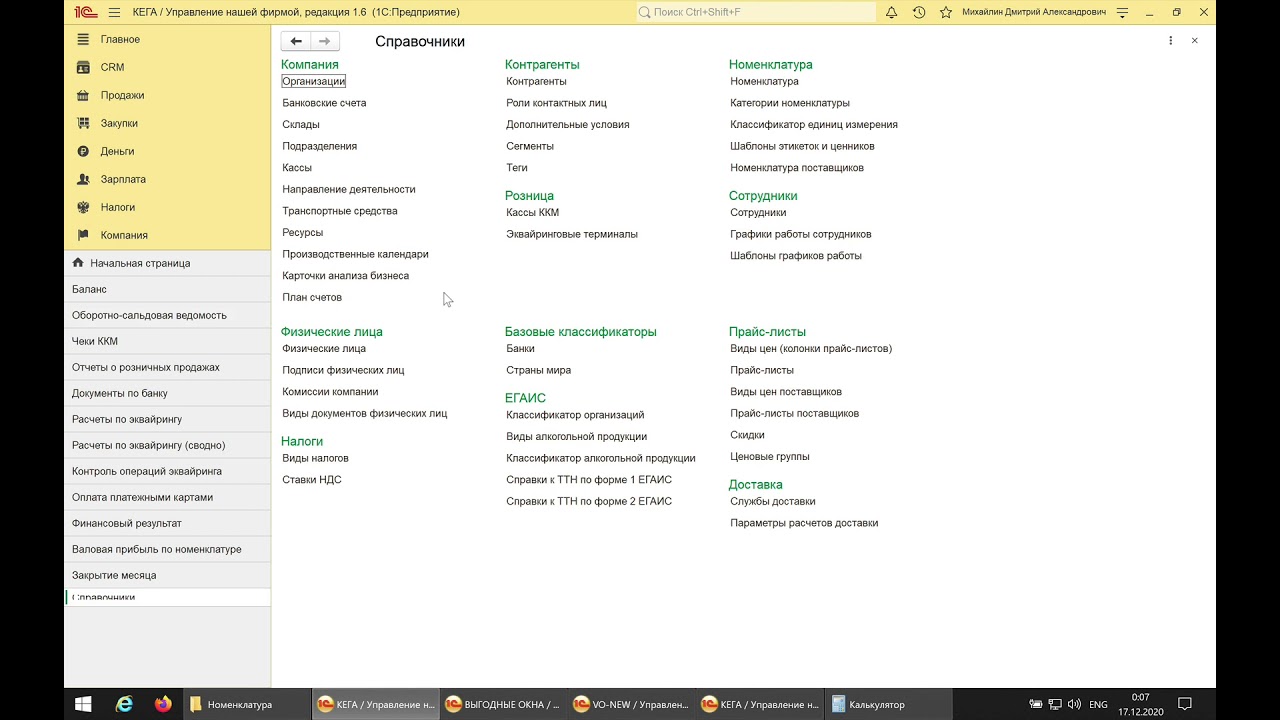Viewport: 1280px width, 720px height.
Task: Open Графики работы сотрудников link
Action: 801,234
